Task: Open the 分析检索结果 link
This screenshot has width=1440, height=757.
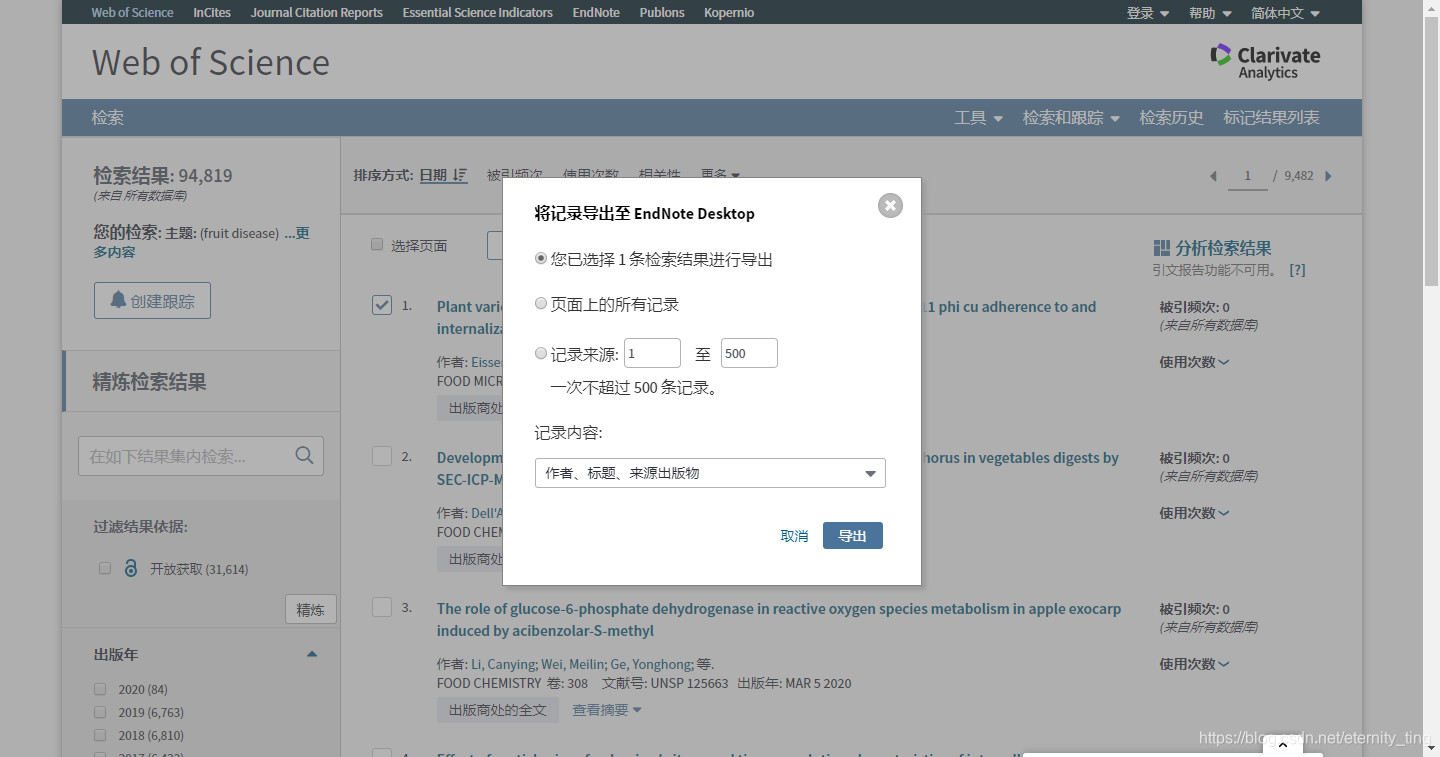Action: 1223,248
